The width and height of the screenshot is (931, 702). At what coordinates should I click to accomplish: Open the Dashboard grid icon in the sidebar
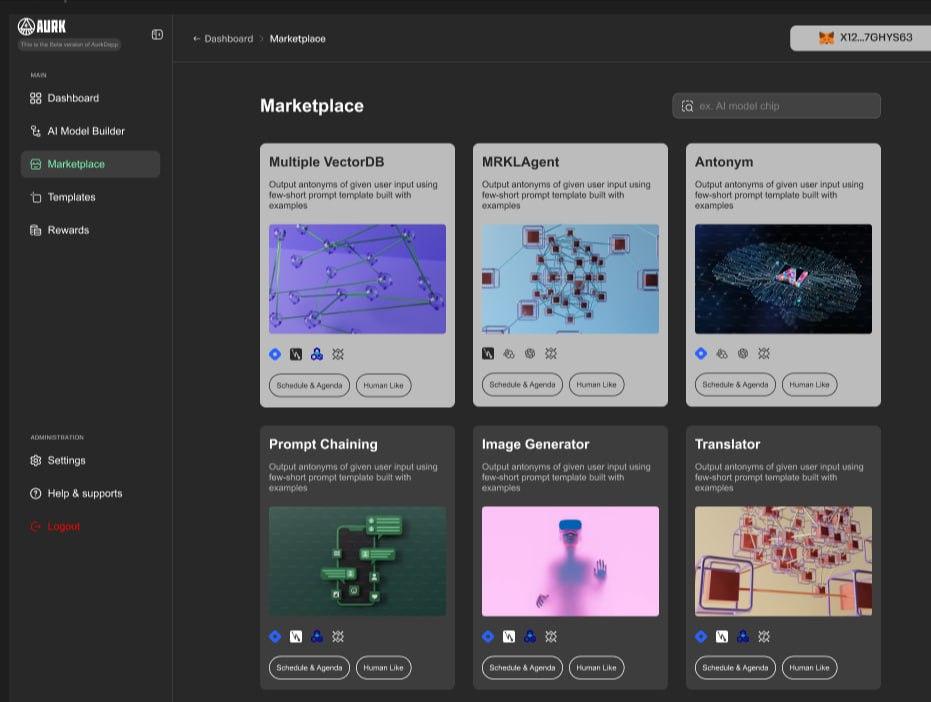[x=36, y=98]
